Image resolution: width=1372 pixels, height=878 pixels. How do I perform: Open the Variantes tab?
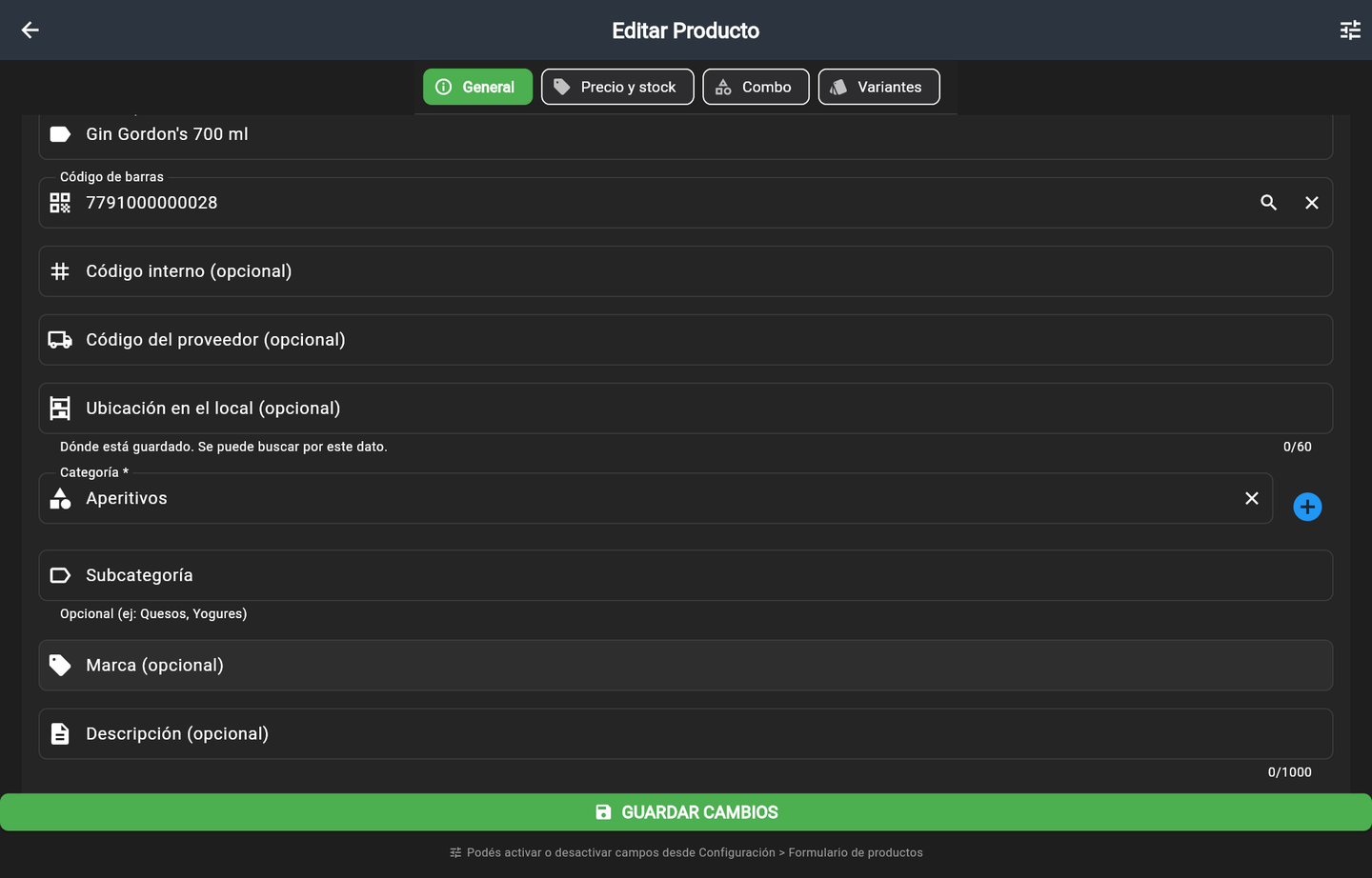[x=878, y=87]
